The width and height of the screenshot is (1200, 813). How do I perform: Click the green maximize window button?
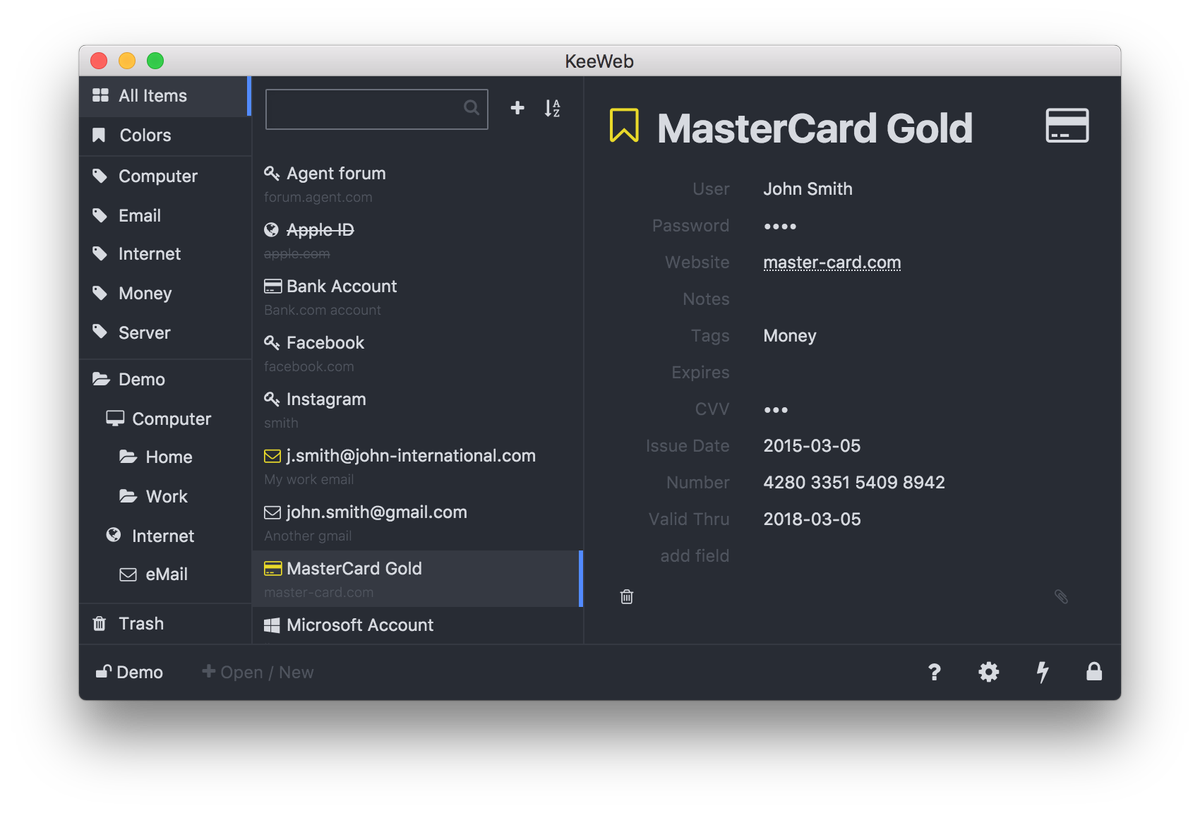pos(155,61)
